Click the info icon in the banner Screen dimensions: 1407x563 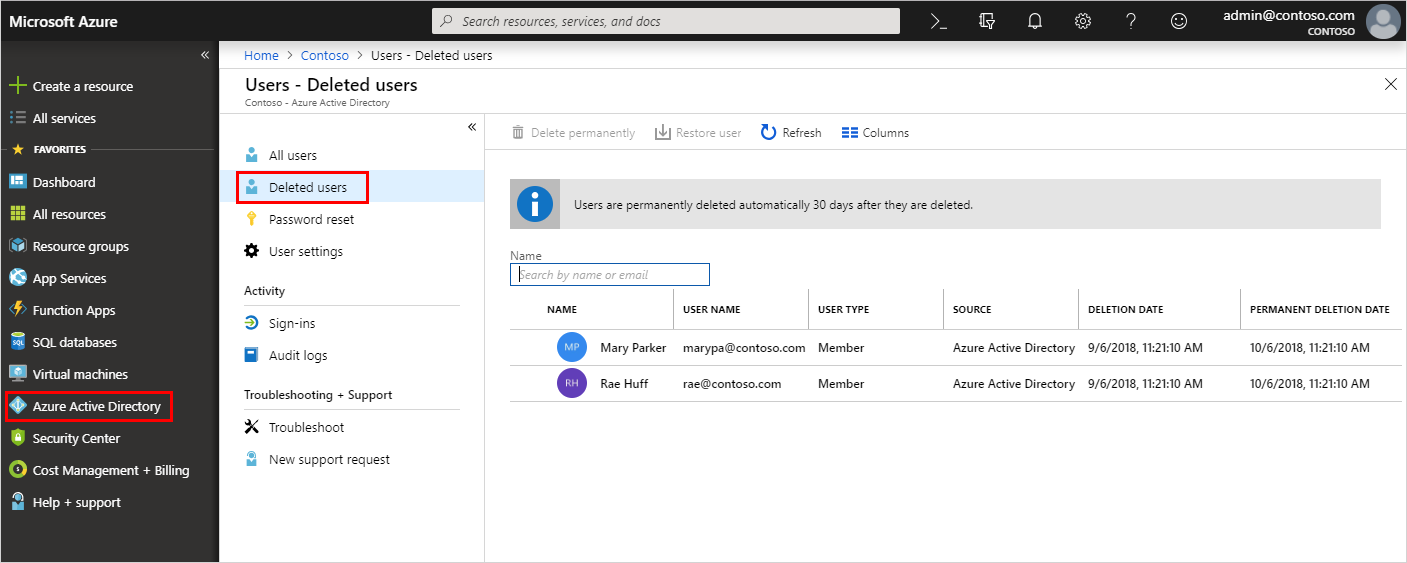535,204
